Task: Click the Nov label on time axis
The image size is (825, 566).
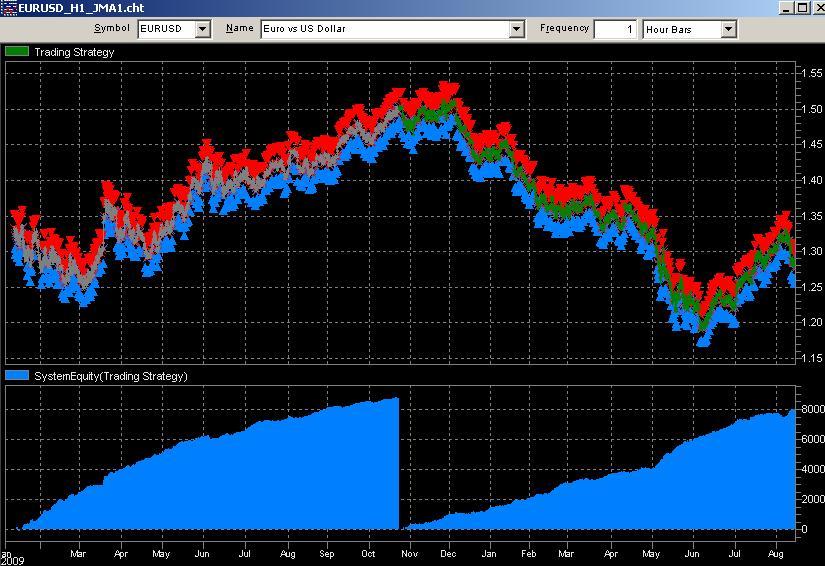Action: point(409,553)
